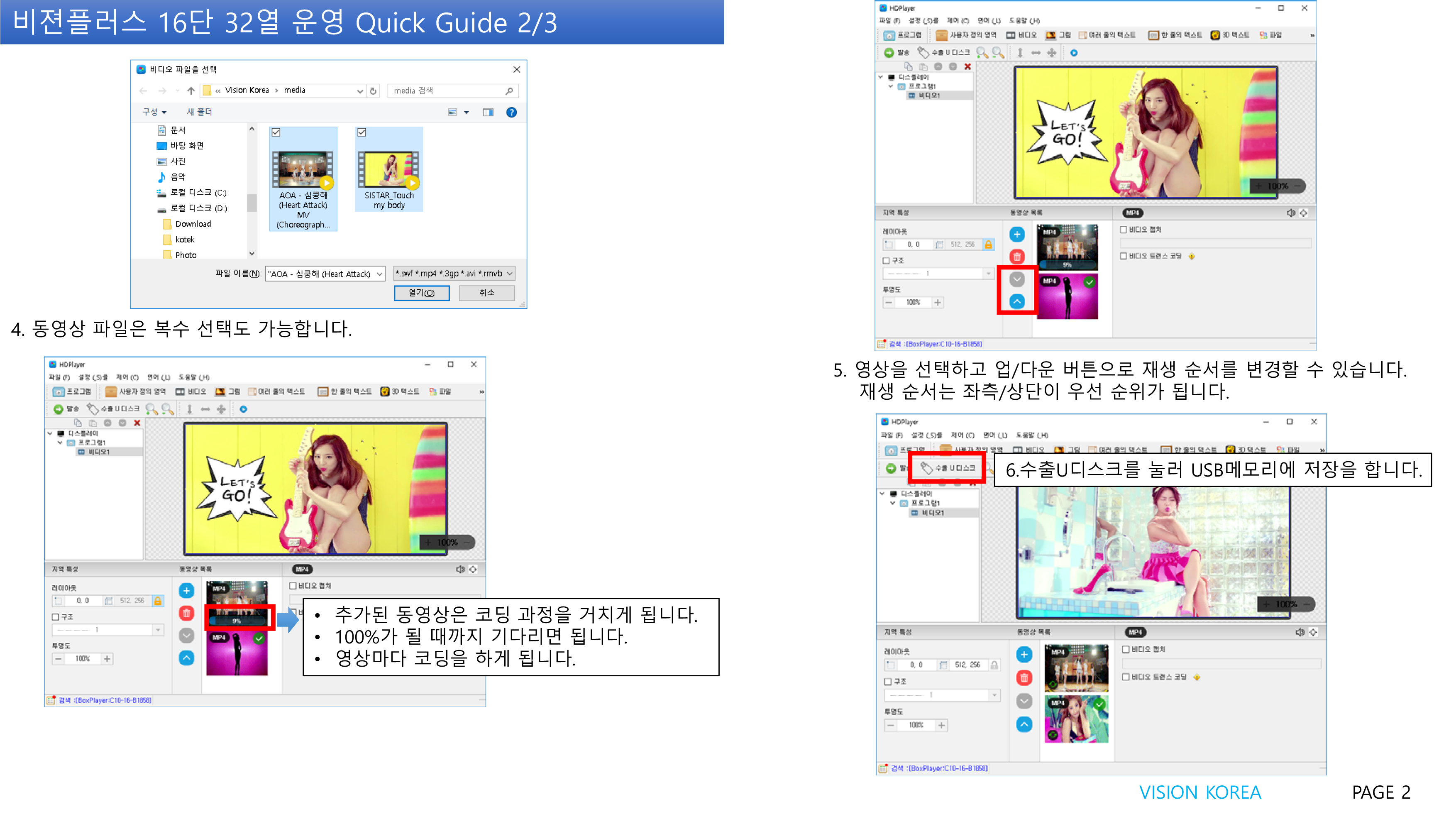Add a video with plus button, bottom-left HDPlayer

click(x=186, y=591)
